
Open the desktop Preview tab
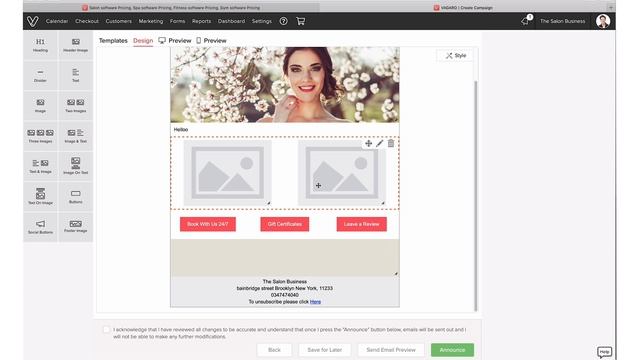(175, 40)
